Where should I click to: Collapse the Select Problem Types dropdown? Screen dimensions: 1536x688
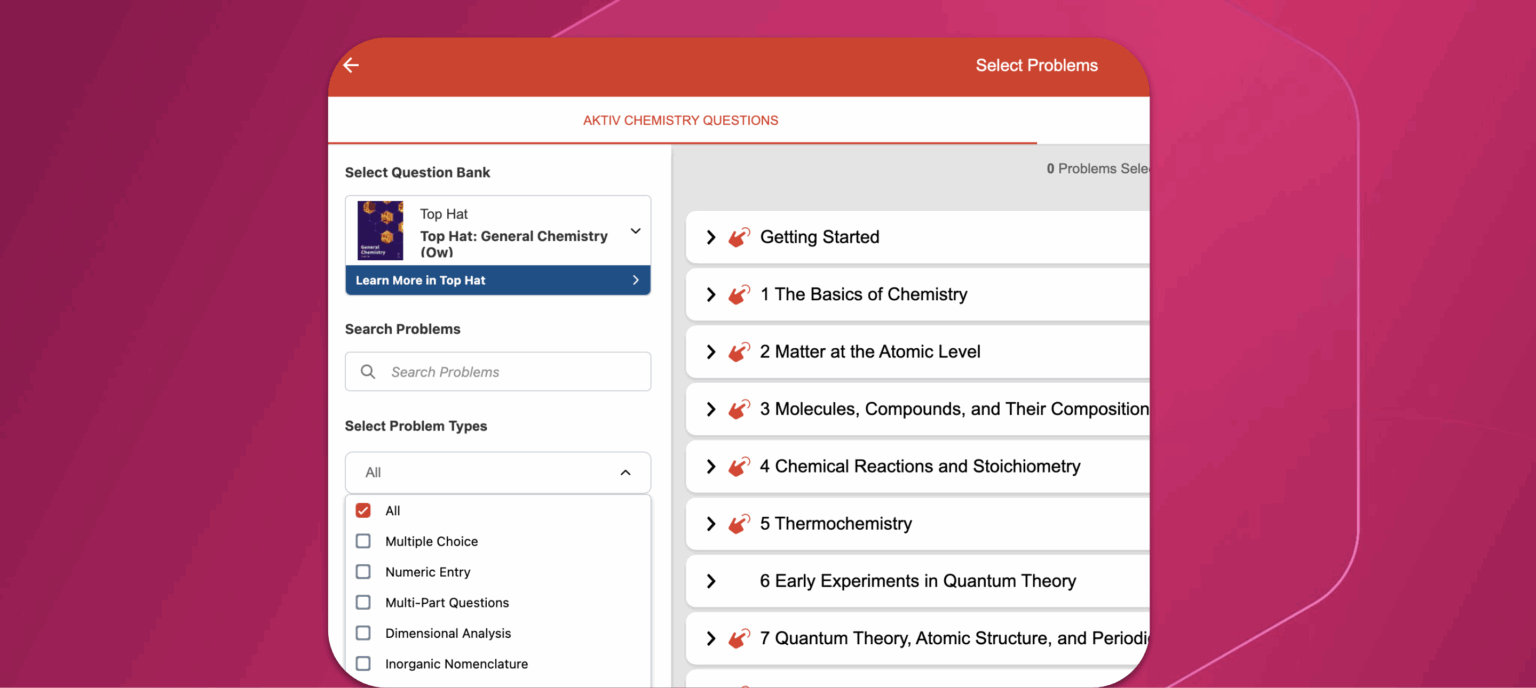[626, 472]
